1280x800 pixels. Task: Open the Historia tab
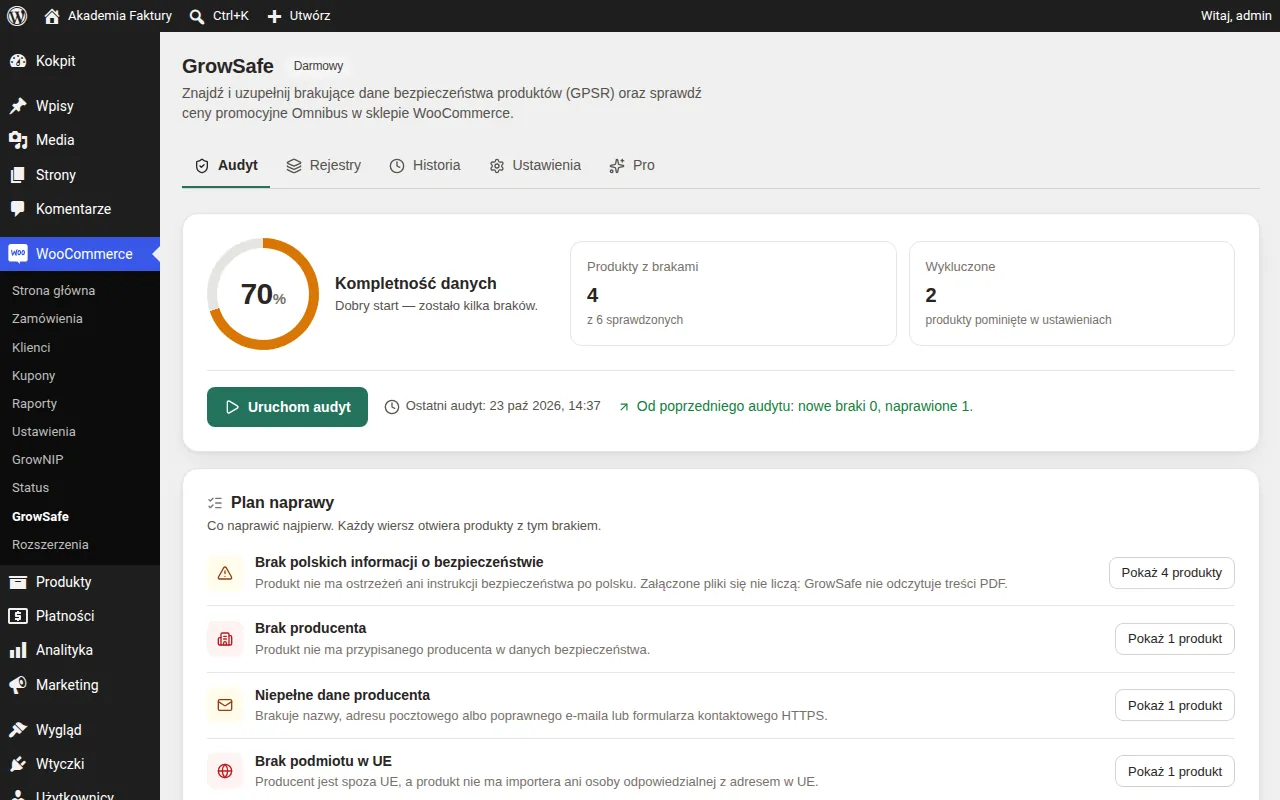click(x=425, y=165)
